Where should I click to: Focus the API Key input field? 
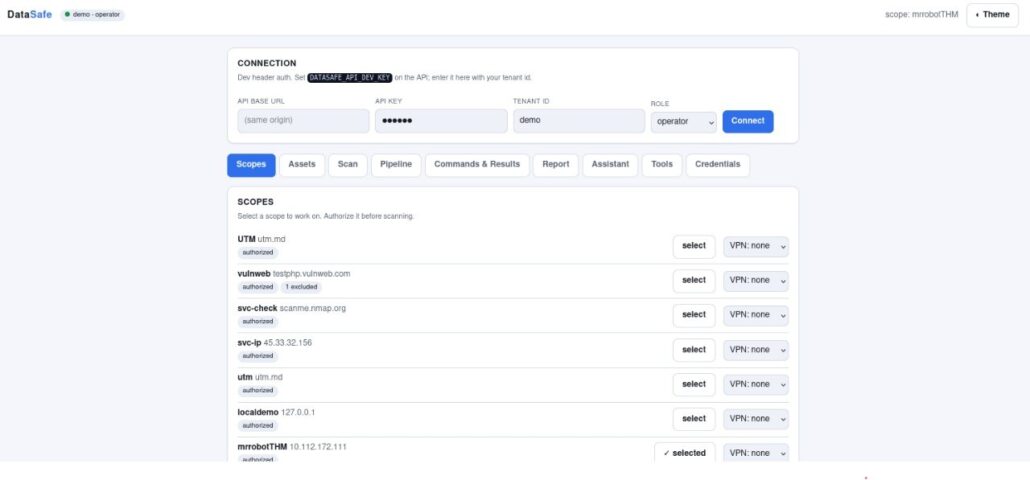click(441, 121)
